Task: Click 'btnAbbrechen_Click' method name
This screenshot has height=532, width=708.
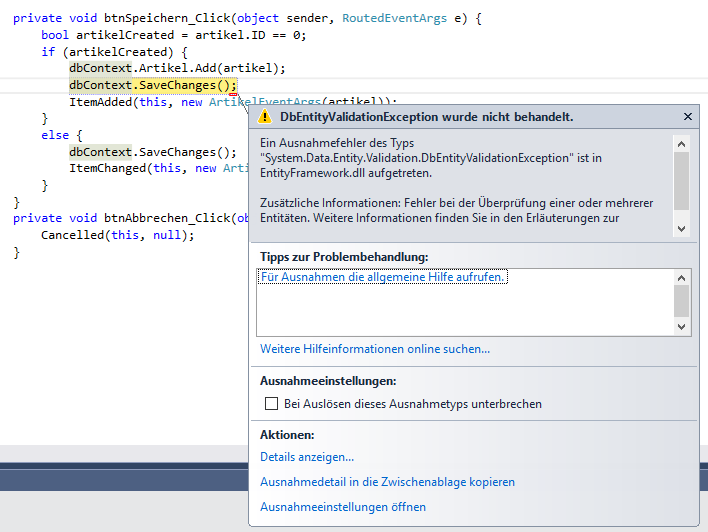Action: (x=167, y=218)
